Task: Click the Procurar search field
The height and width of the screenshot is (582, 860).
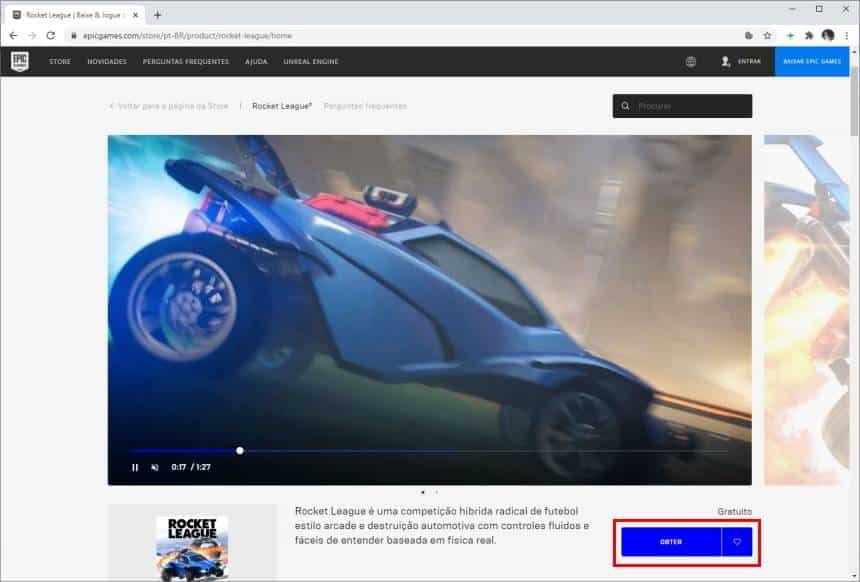Action: point(682,106)
